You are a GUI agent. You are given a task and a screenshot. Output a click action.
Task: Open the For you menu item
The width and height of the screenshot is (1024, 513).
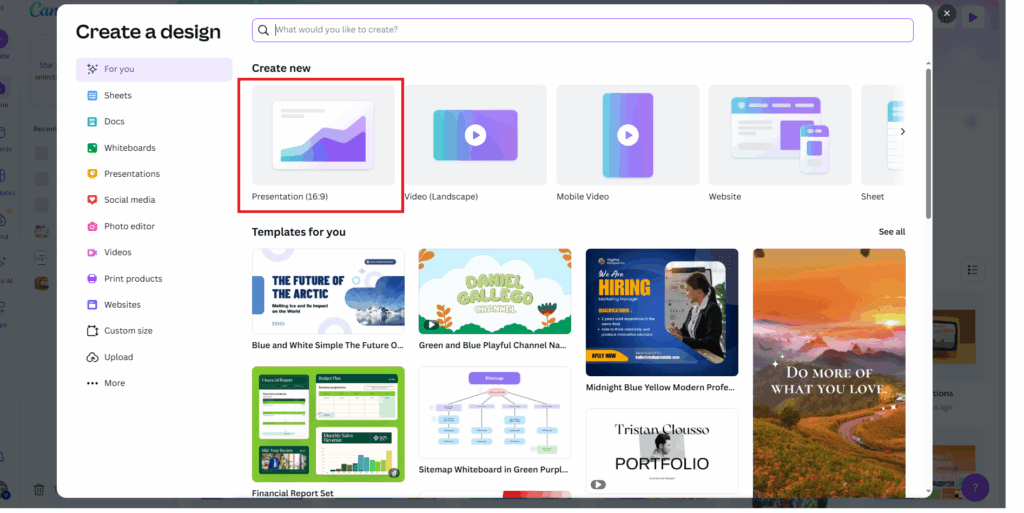pos(154,69)
